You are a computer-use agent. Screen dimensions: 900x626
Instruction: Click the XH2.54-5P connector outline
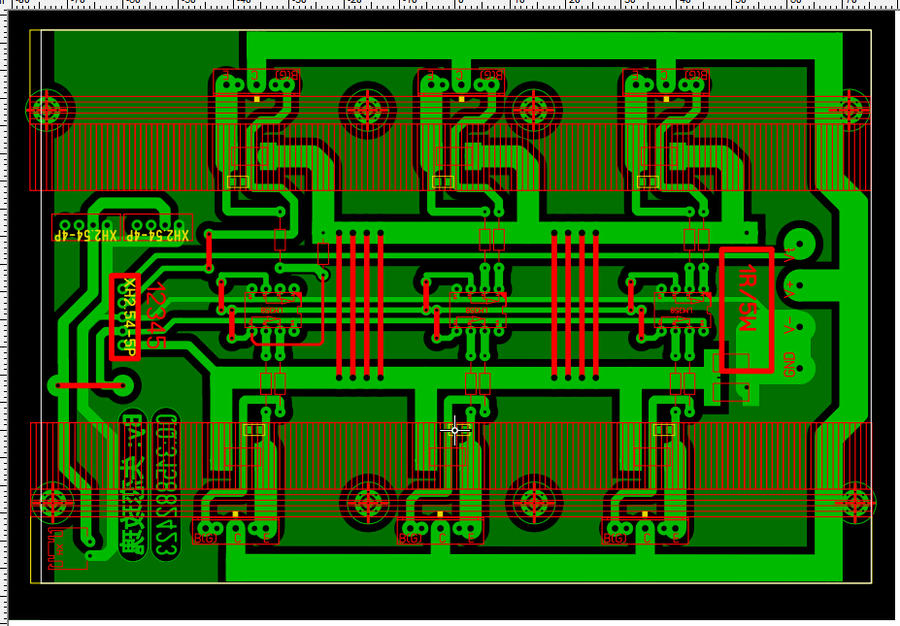pos(124,317)
